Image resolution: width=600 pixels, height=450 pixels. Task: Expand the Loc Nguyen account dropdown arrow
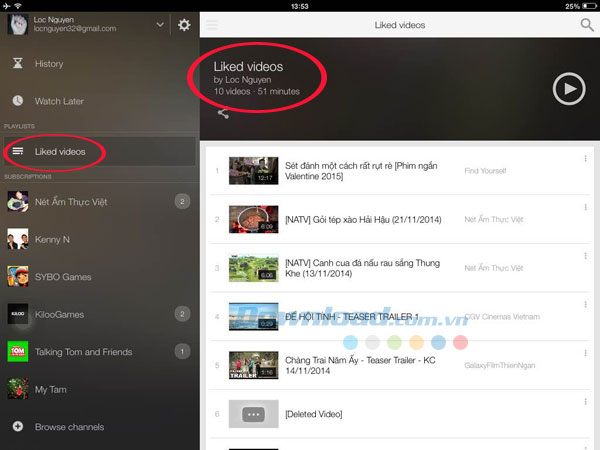click(160, 24)
